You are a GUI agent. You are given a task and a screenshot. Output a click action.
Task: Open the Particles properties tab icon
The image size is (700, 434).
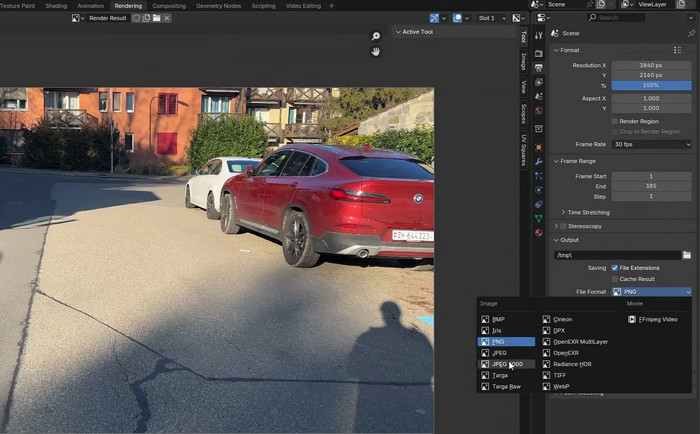tap(539, 175)
